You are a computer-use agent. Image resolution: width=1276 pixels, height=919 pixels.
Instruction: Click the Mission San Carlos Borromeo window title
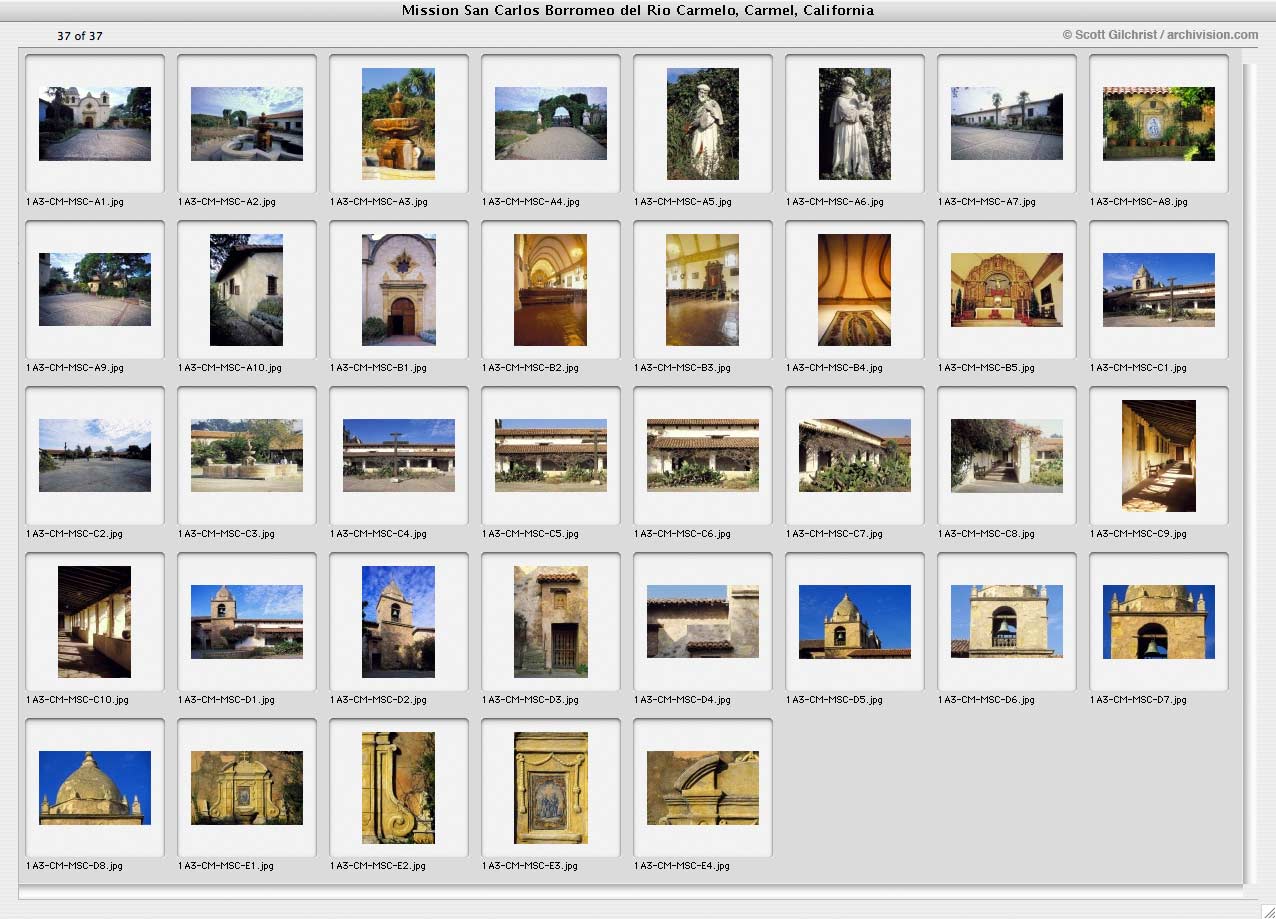click(638, 11)
